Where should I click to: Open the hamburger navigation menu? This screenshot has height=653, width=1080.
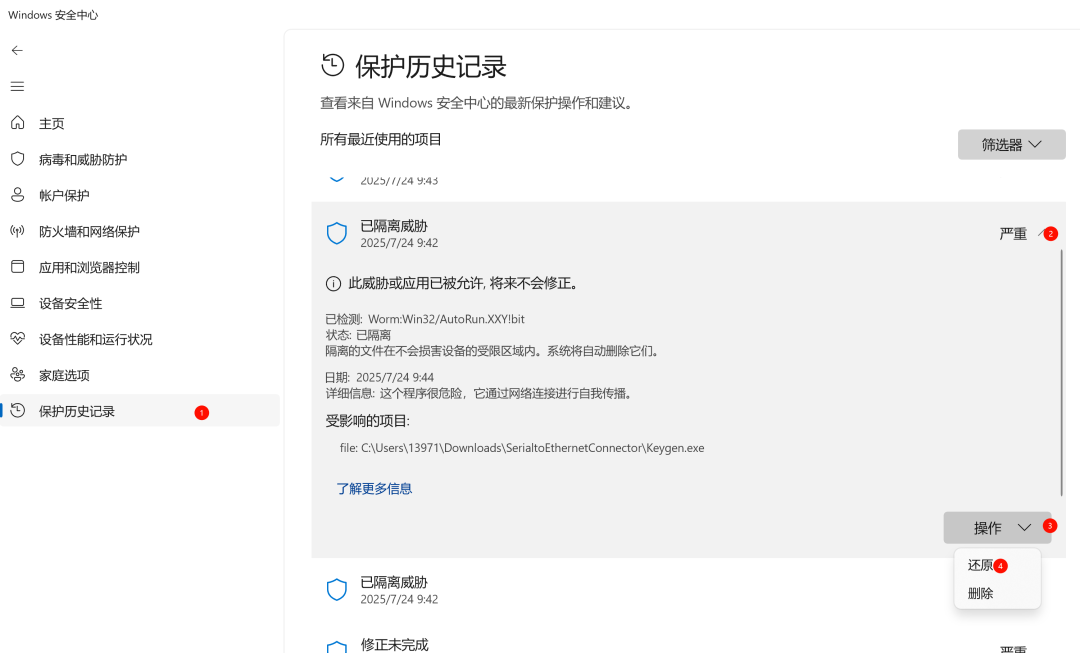(17, 86)
